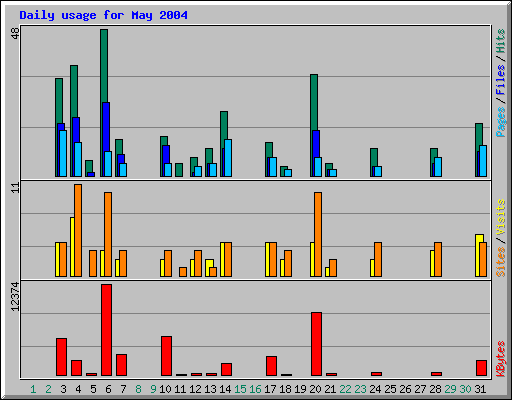Click day 13 on the x-axis

click(x=210, y=389)
